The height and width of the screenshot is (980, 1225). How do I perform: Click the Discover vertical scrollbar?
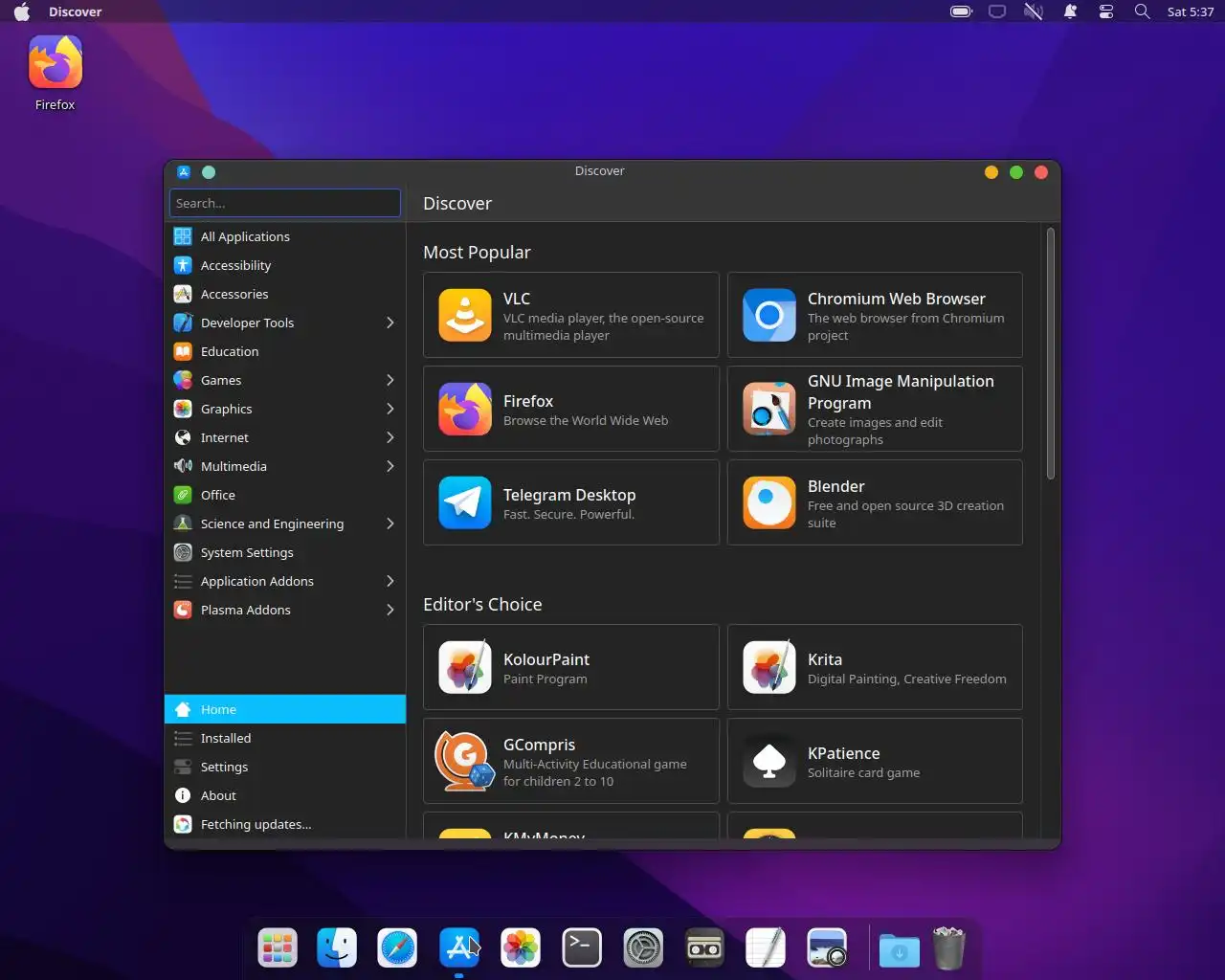pos(1050,353)
